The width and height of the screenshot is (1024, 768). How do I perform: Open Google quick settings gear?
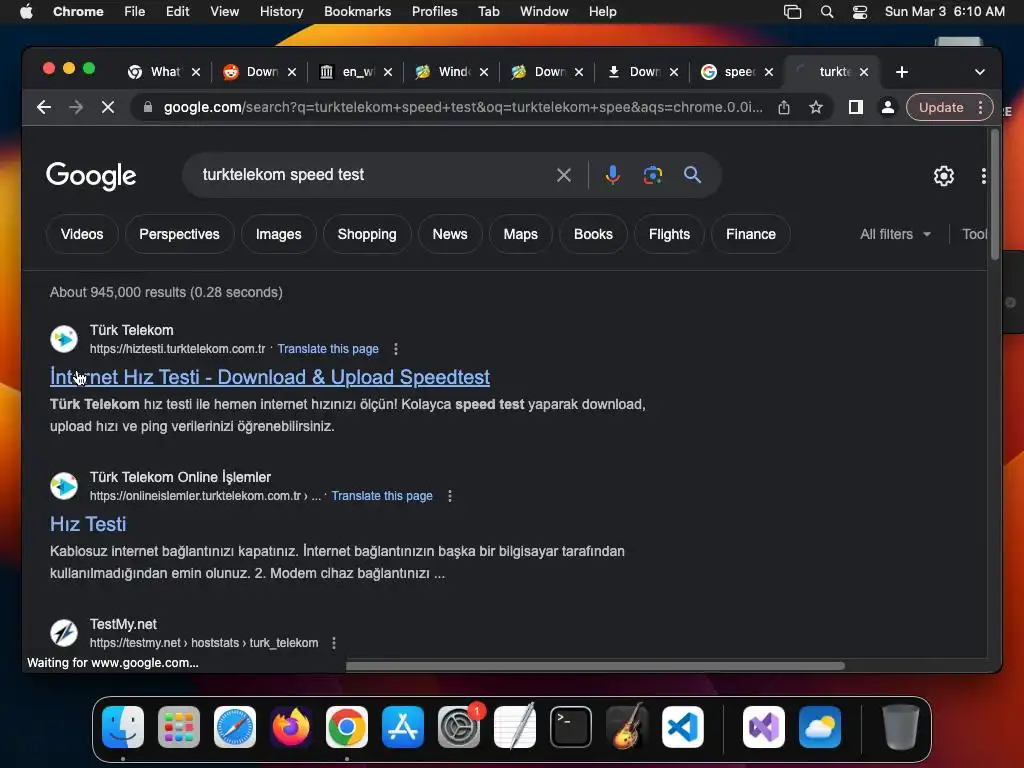click(x=944, y=176)
